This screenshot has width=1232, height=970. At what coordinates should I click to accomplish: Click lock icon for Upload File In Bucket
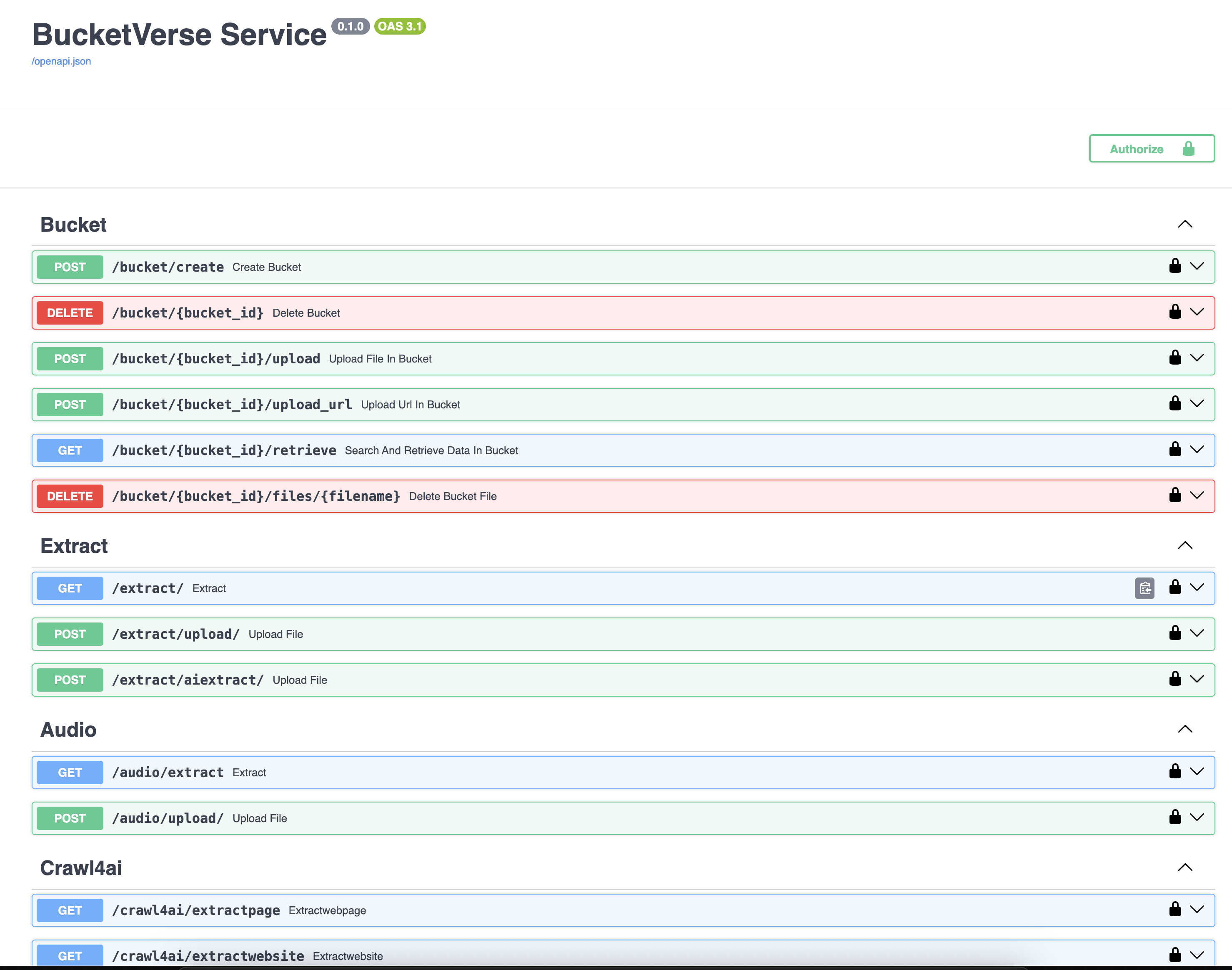[1175, 358]
